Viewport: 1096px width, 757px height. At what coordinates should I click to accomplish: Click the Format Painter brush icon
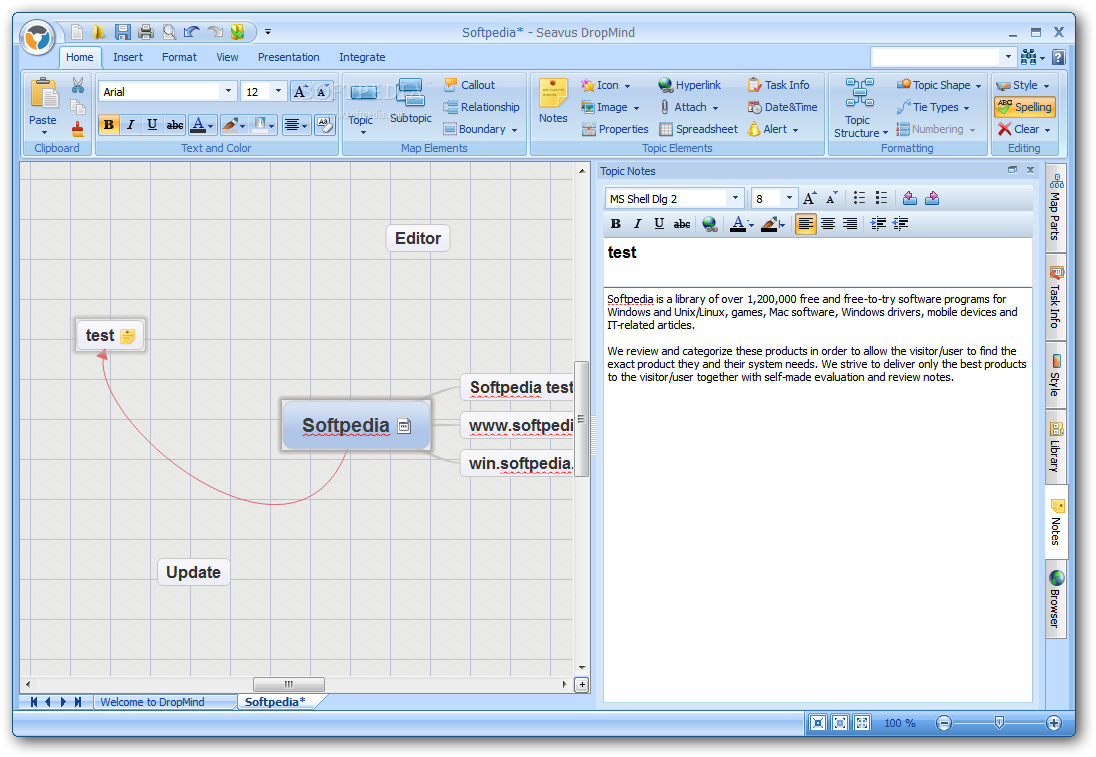pyautogui.click(x=78, y=129)
